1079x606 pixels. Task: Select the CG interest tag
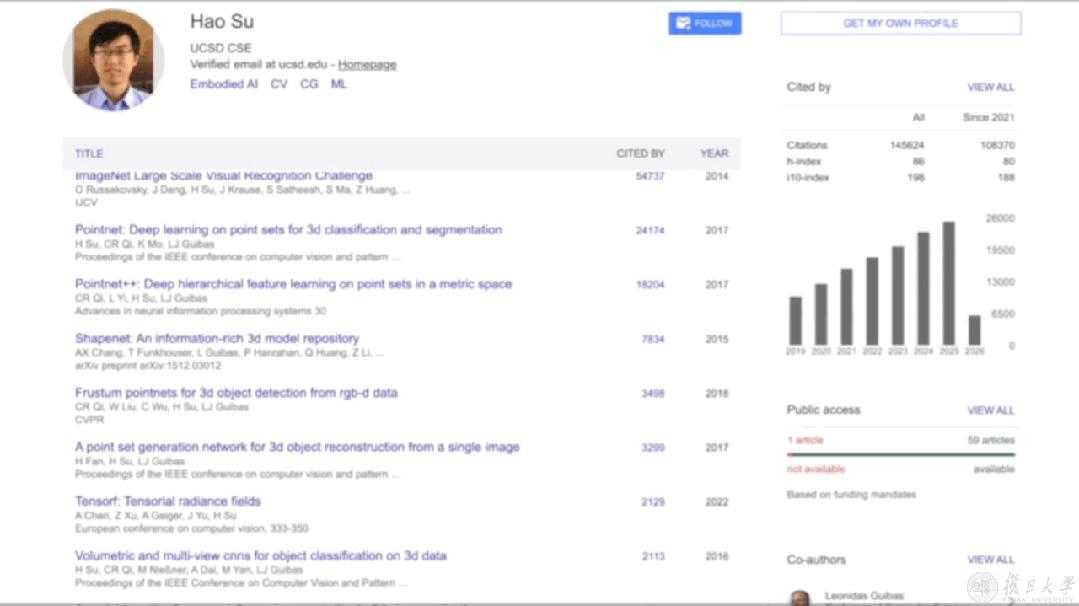pyautogui.click(x=309, y=85)
